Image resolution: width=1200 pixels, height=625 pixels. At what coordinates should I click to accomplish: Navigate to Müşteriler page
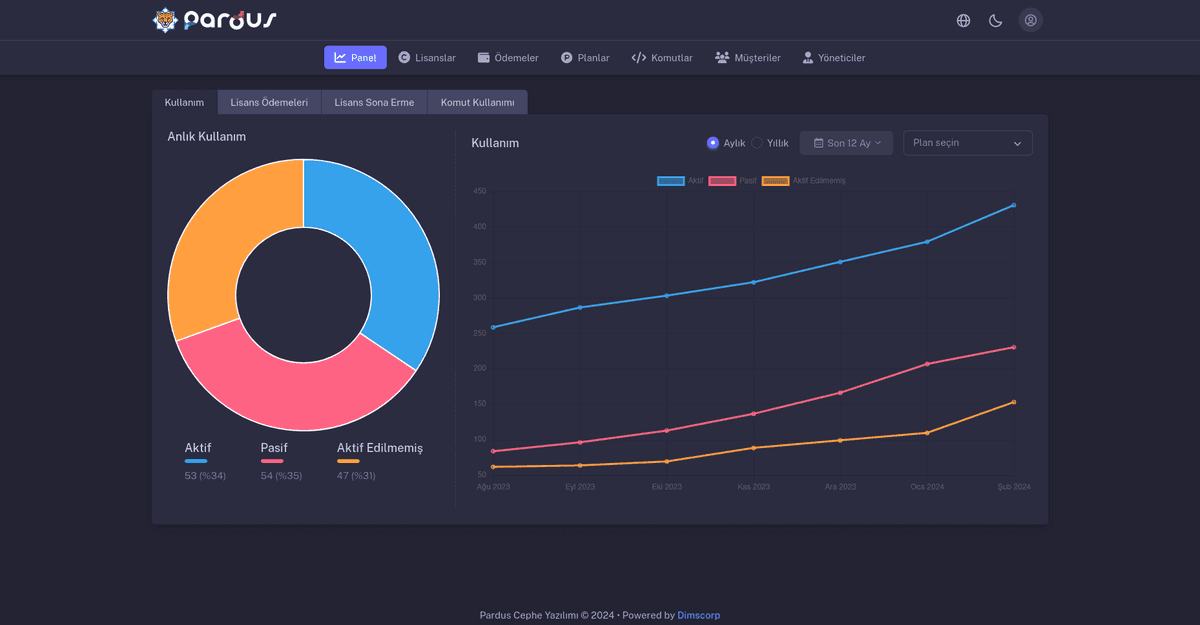(x=748, y=58)
